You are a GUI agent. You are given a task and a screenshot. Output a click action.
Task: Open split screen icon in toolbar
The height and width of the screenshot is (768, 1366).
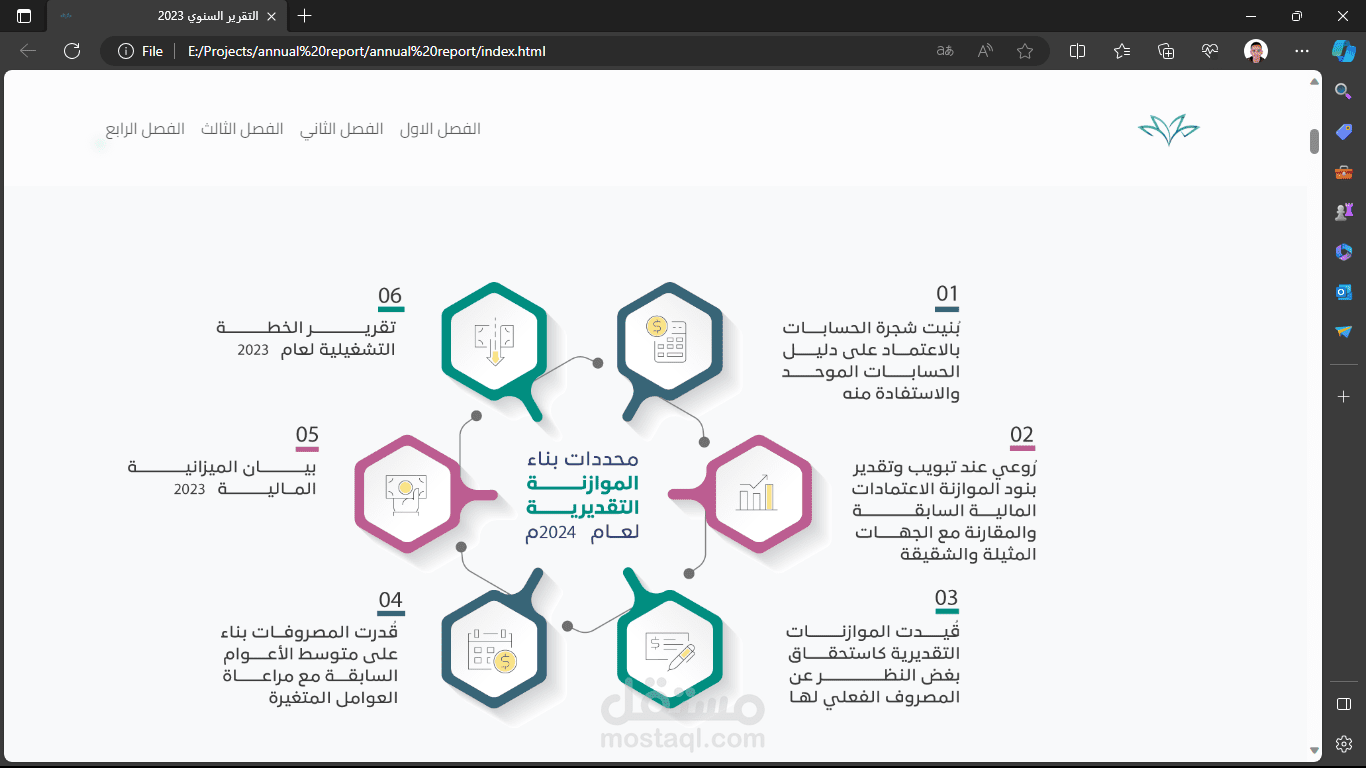coord(1077,51)
